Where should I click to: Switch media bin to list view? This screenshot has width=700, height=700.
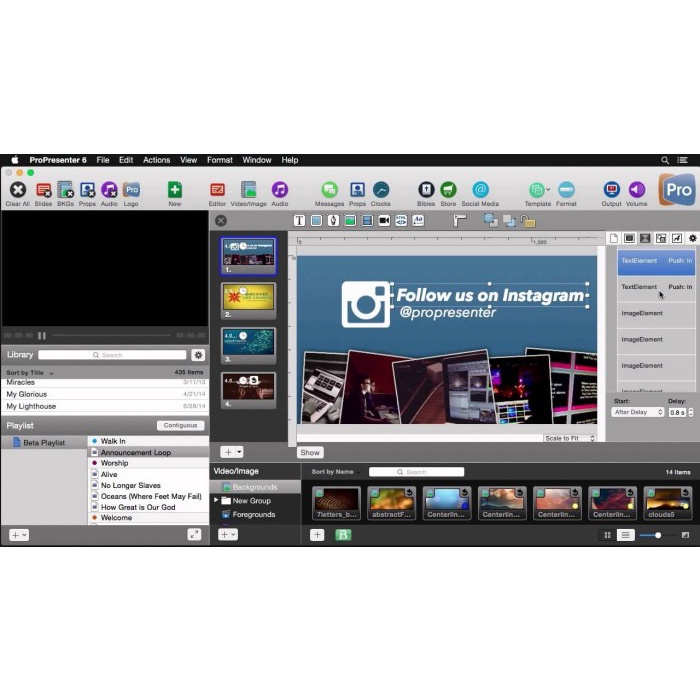click(x=625, y=535)
